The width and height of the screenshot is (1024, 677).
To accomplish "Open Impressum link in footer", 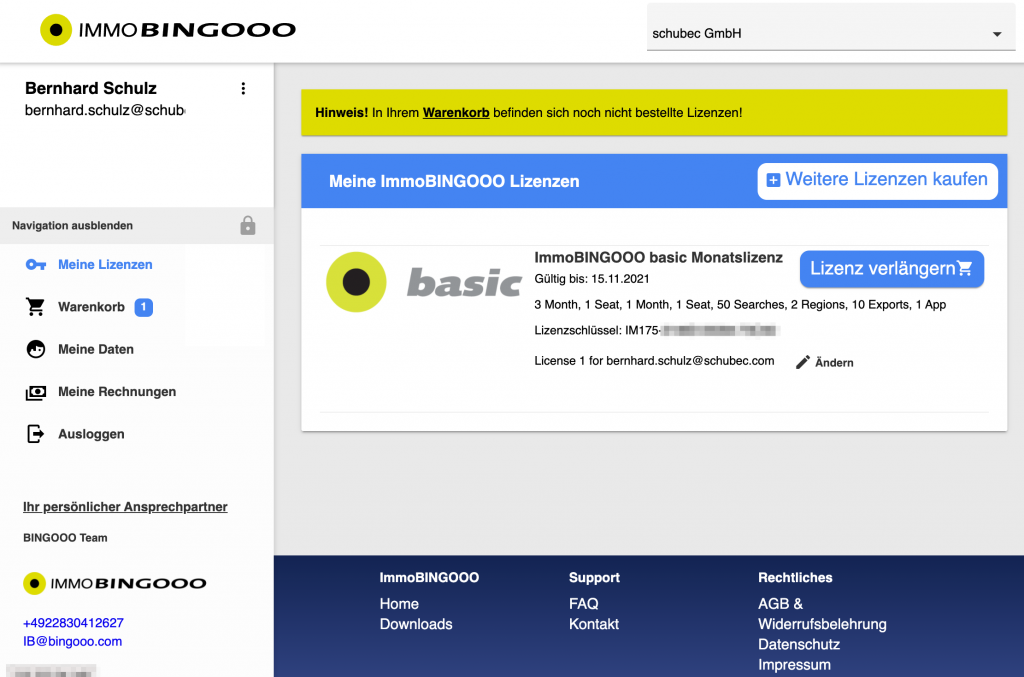I will click(794, 665).
